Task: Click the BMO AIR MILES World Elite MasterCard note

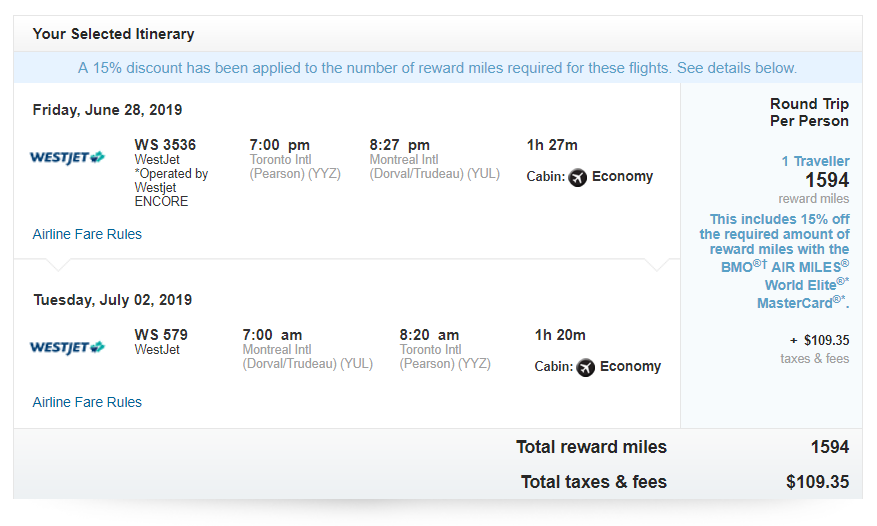Action: point(779,258)
